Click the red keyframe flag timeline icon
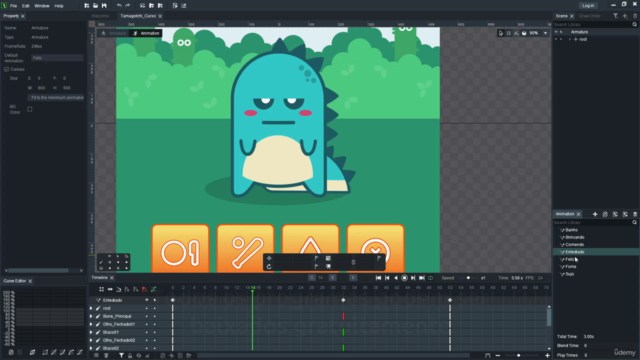This screenshot has height=360, width=640. (144, 289)
